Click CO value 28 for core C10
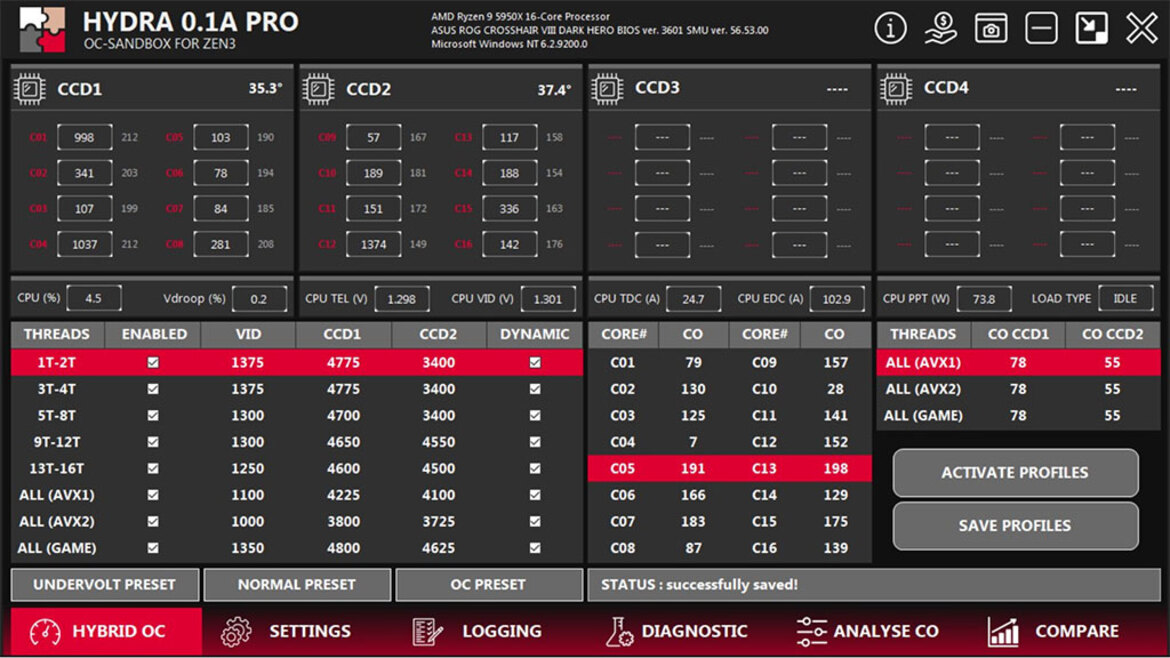1170x658 pixels. pyautogui.click(x=836, y=389)
